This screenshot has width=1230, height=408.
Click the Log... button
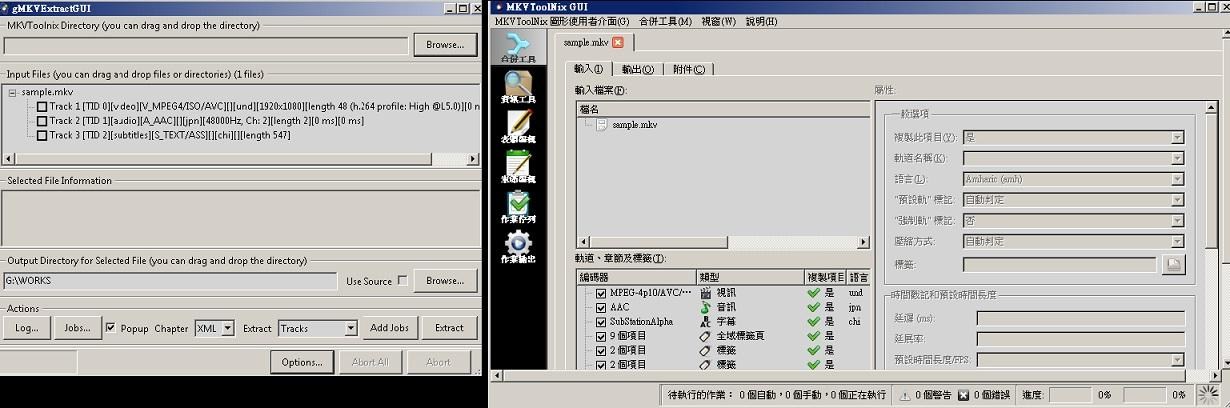point(27,328)
